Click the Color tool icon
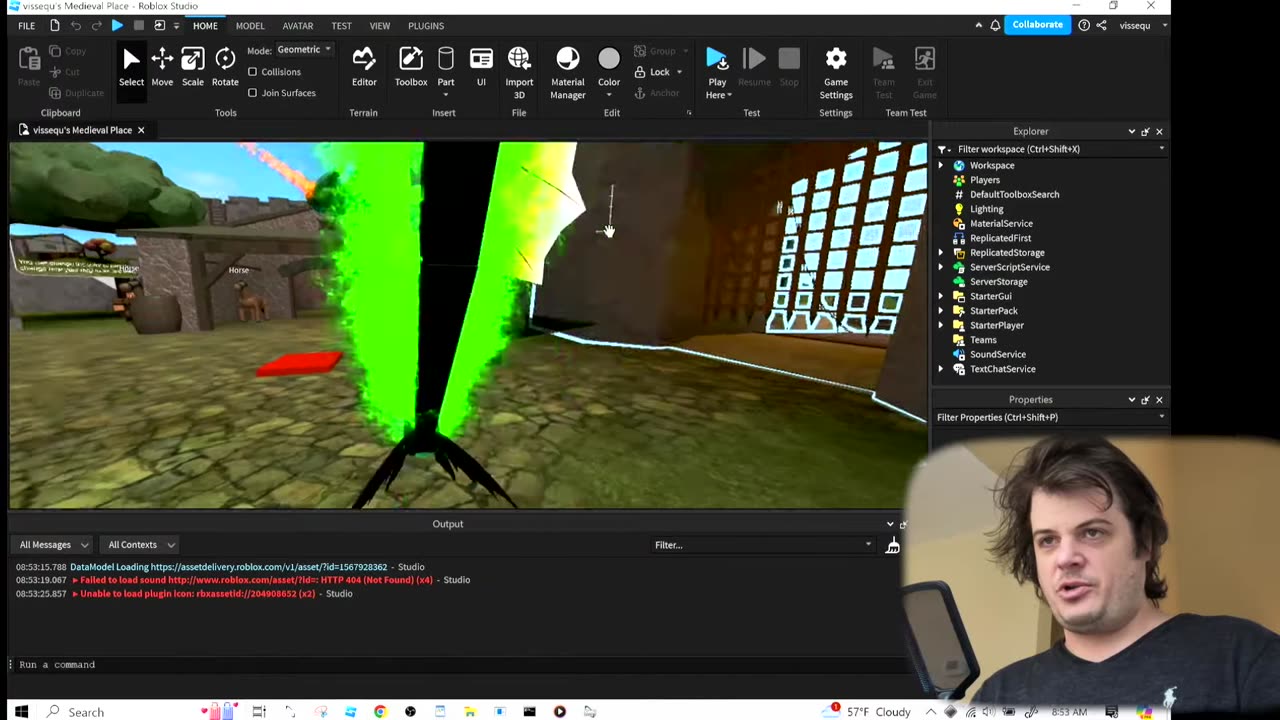 point(609,59)
